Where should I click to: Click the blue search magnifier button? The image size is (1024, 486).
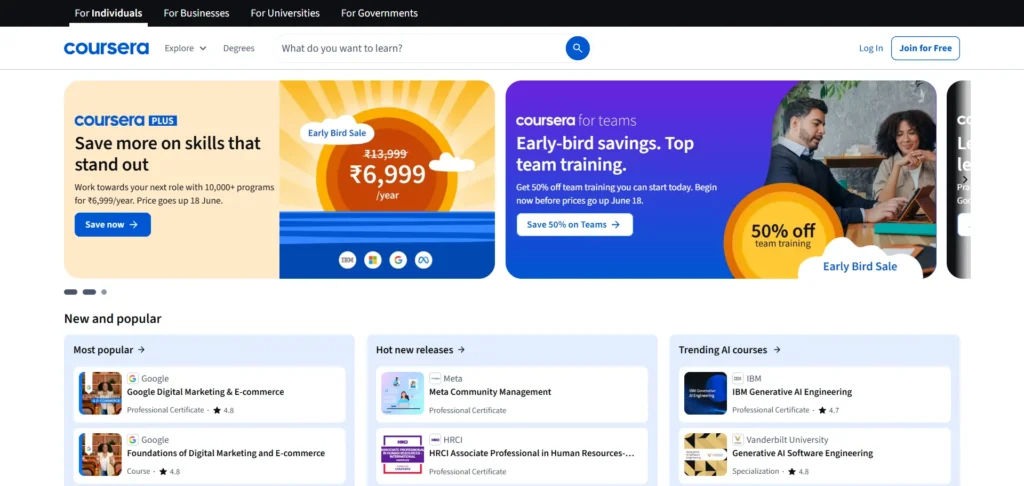point(577,48)
